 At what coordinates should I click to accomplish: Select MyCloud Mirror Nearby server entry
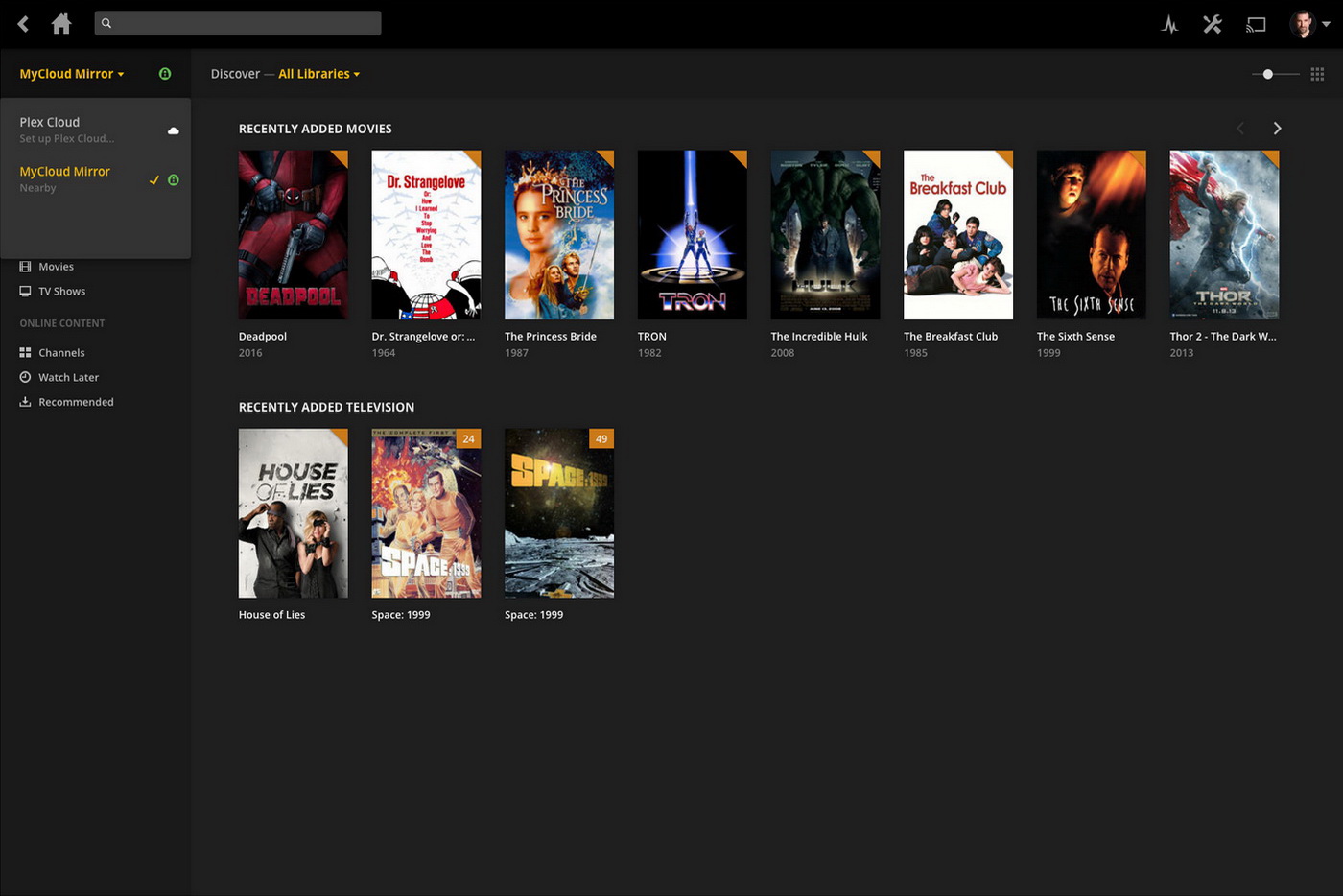tap(96, 178)
